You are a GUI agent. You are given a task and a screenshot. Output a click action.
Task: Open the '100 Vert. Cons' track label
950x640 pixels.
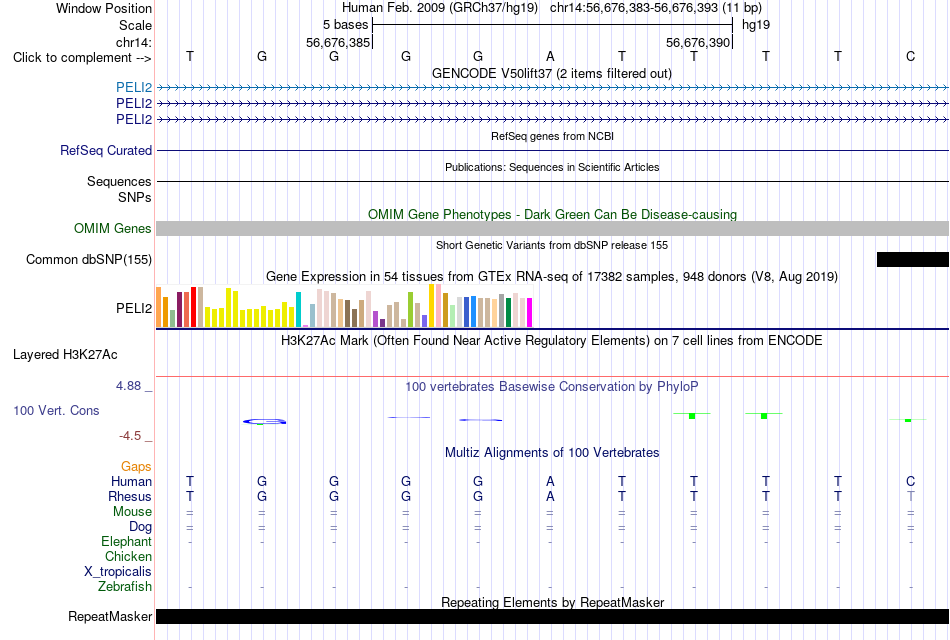[56, 410]
